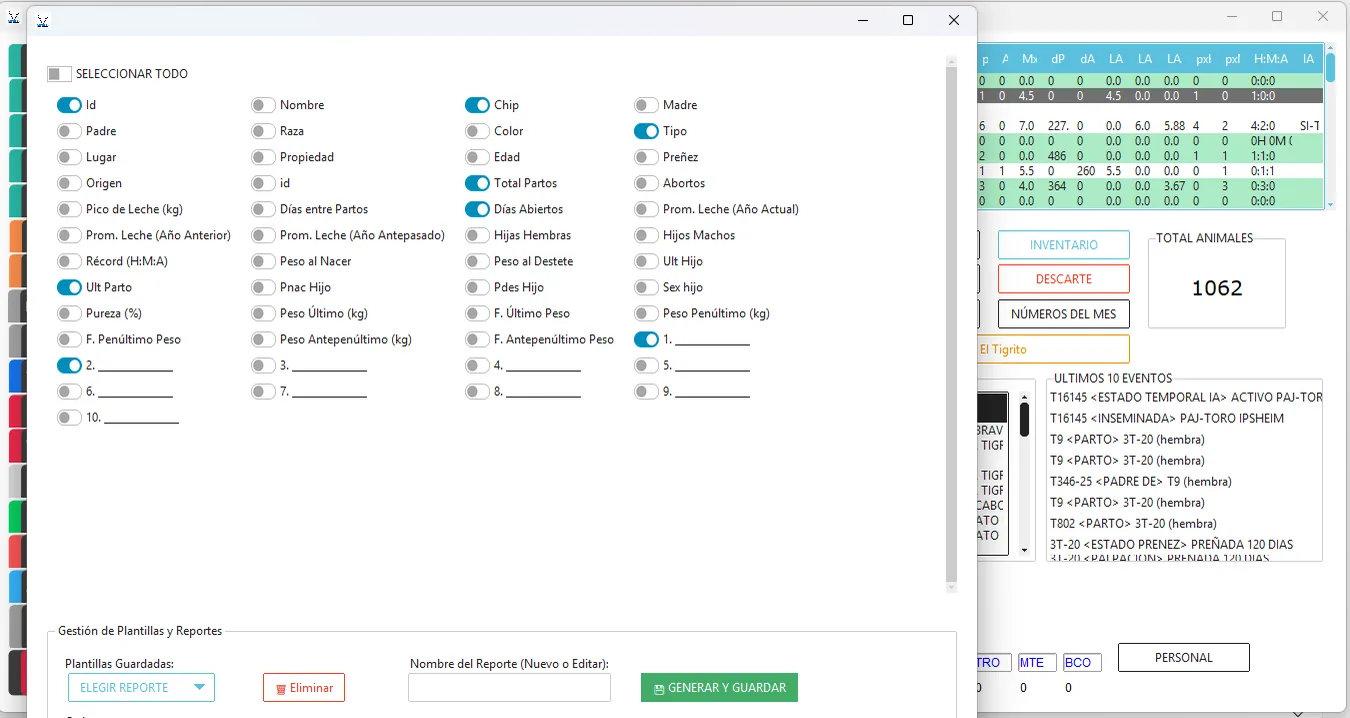Click the animal table scroll-down arrow
Image resolution: width=1350 pixels, height=718 pixels.
[1330, 203]
